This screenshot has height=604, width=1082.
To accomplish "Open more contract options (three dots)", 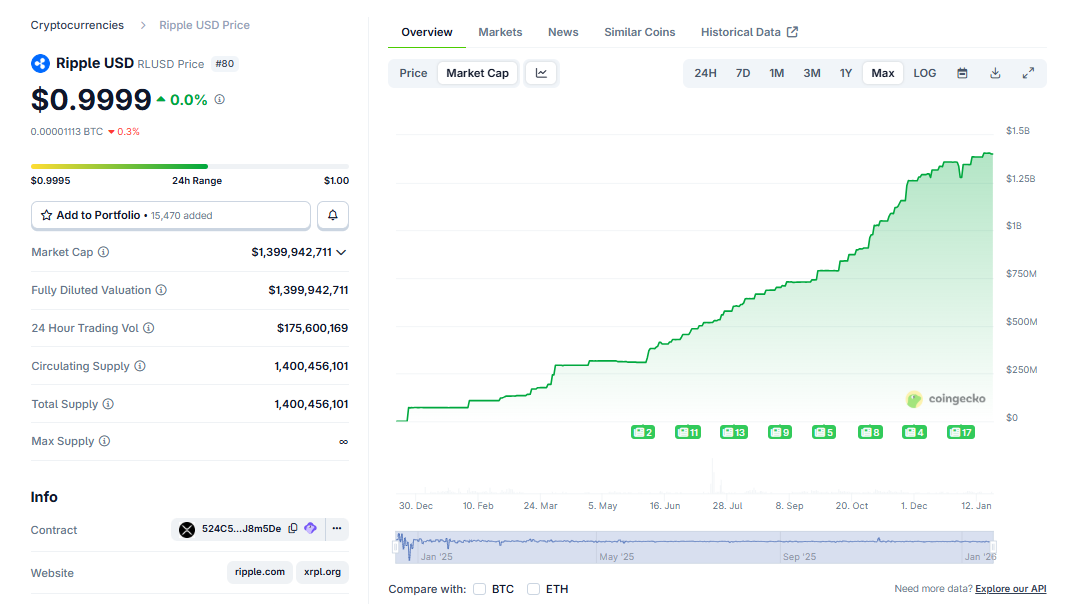I will [337, 529].
